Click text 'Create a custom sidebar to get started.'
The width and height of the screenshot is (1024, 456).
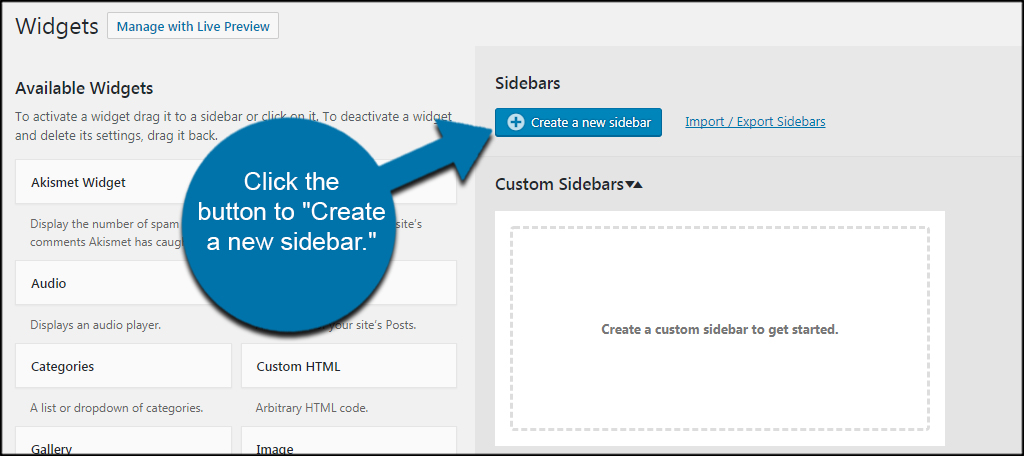click(x=720, y=329)
